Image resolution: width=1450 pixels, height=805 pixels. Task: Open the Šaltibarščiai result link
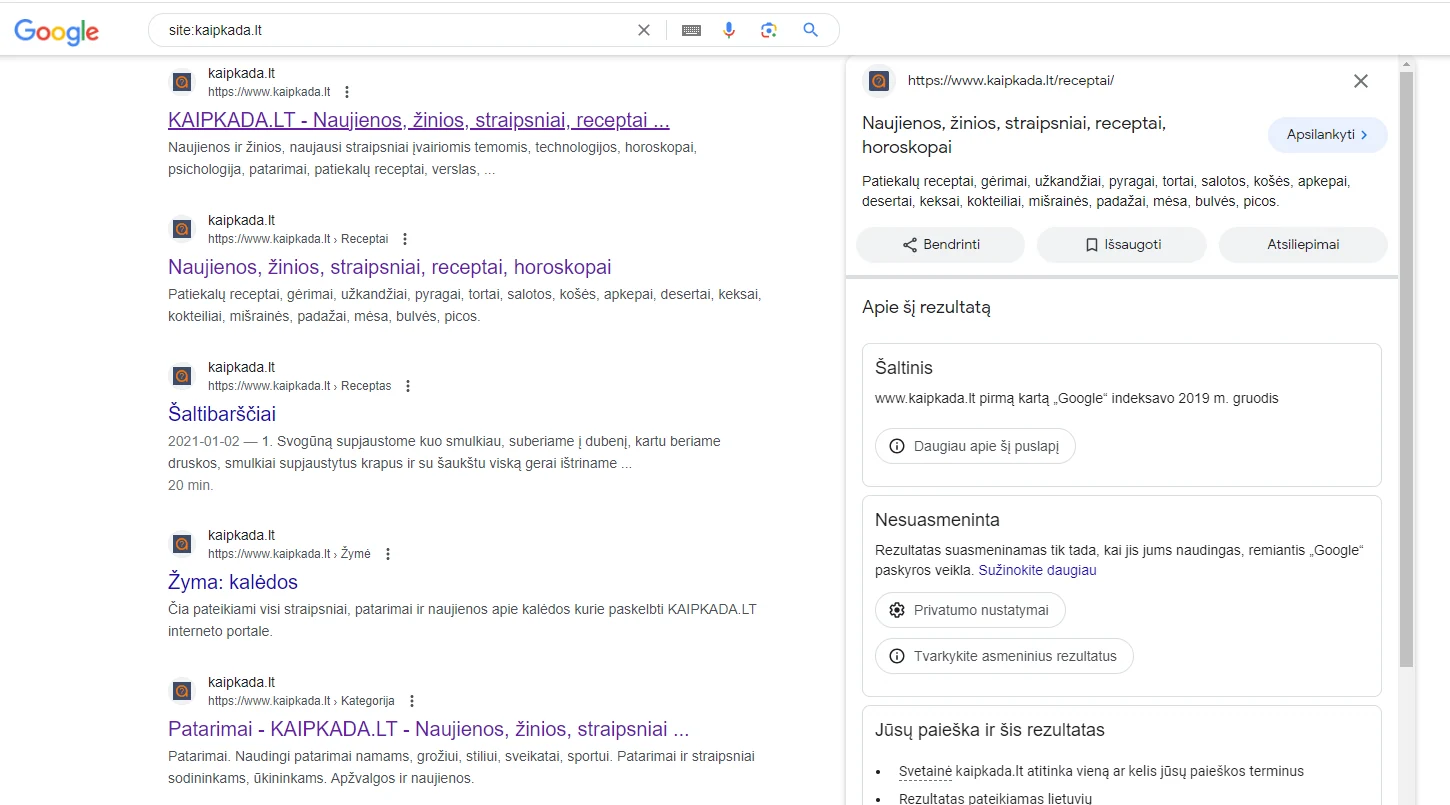222,414
